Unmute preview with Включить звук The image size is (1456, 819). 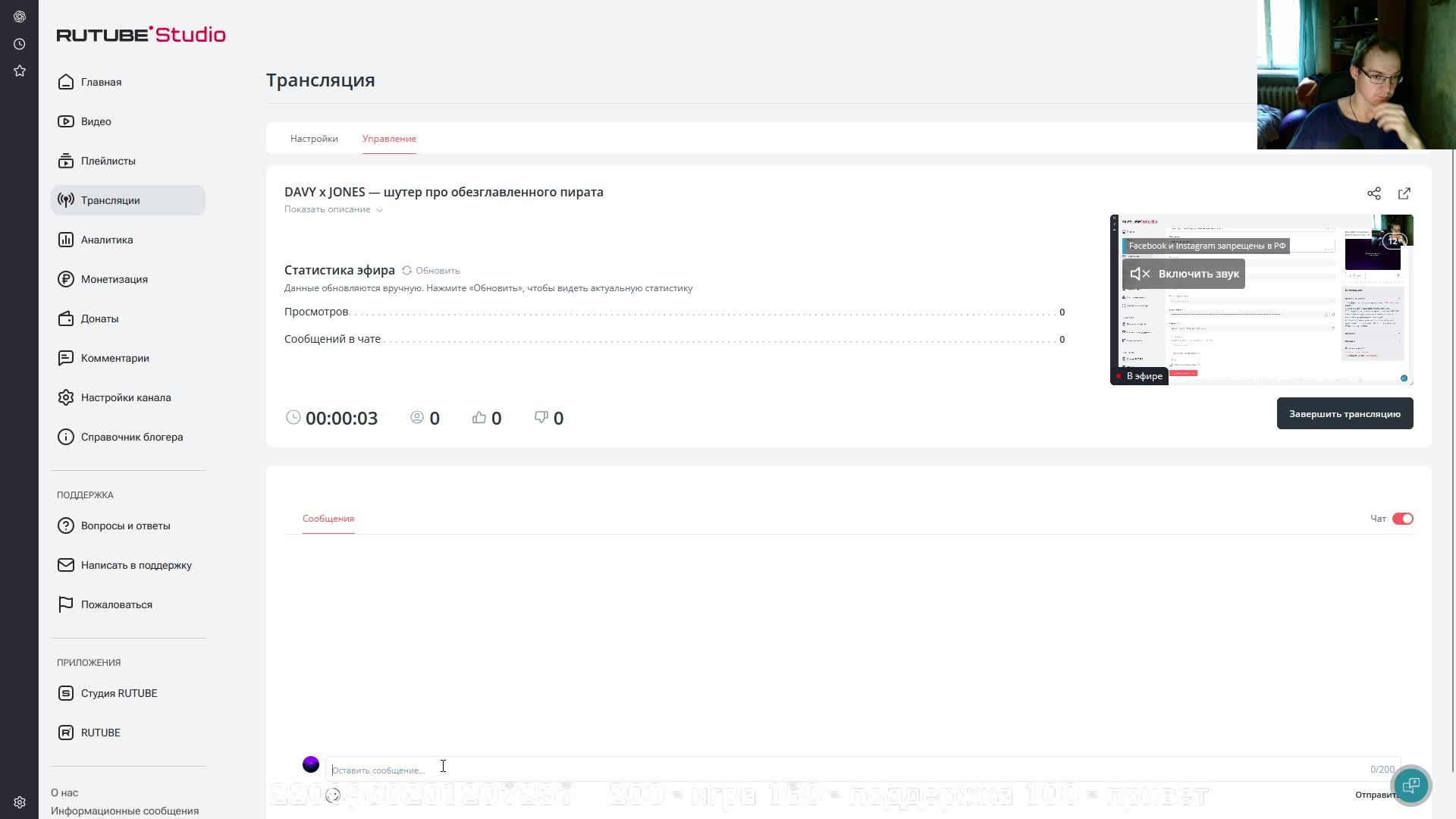pos(1184,274)
